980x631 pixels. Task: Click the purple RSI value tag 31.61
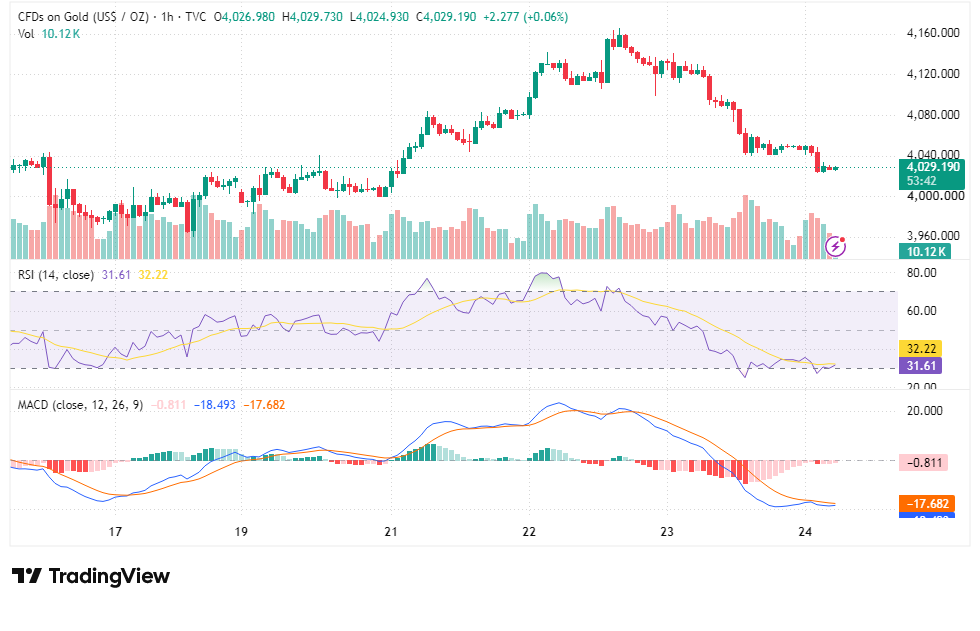click(920, 365)
